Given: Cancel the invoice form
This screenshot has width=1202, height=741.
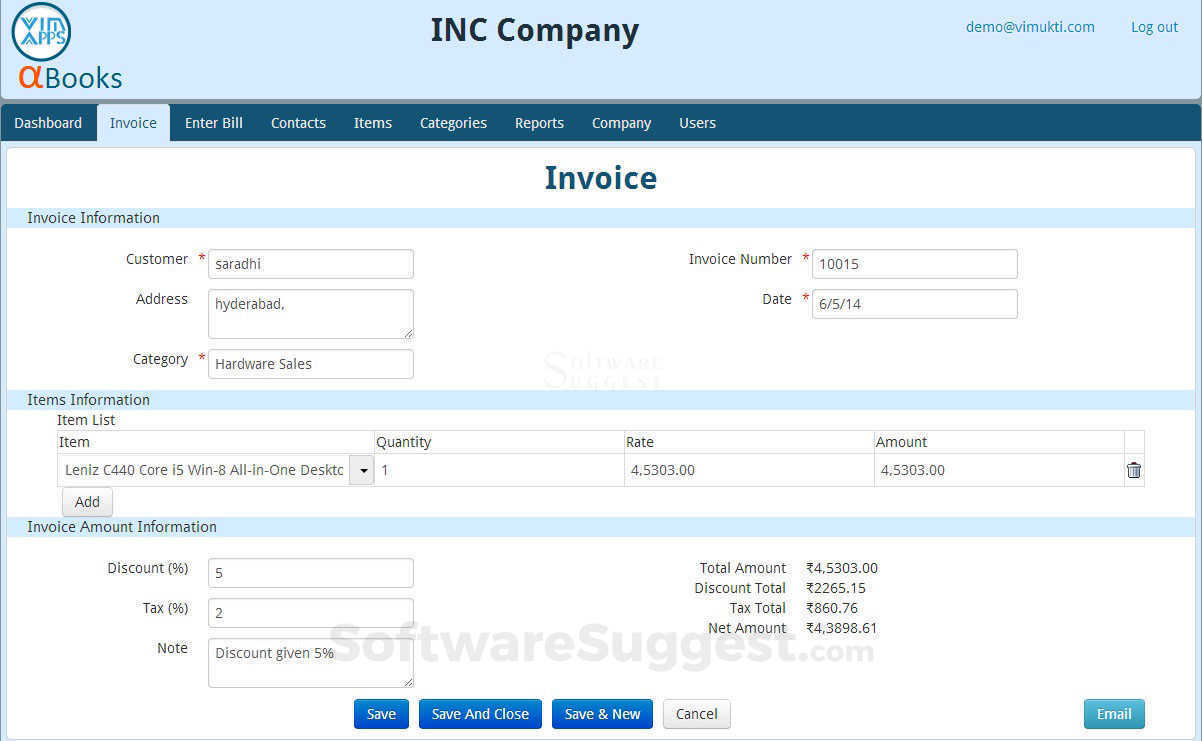Looking at the screenshot, I should [x=696, y=714].
